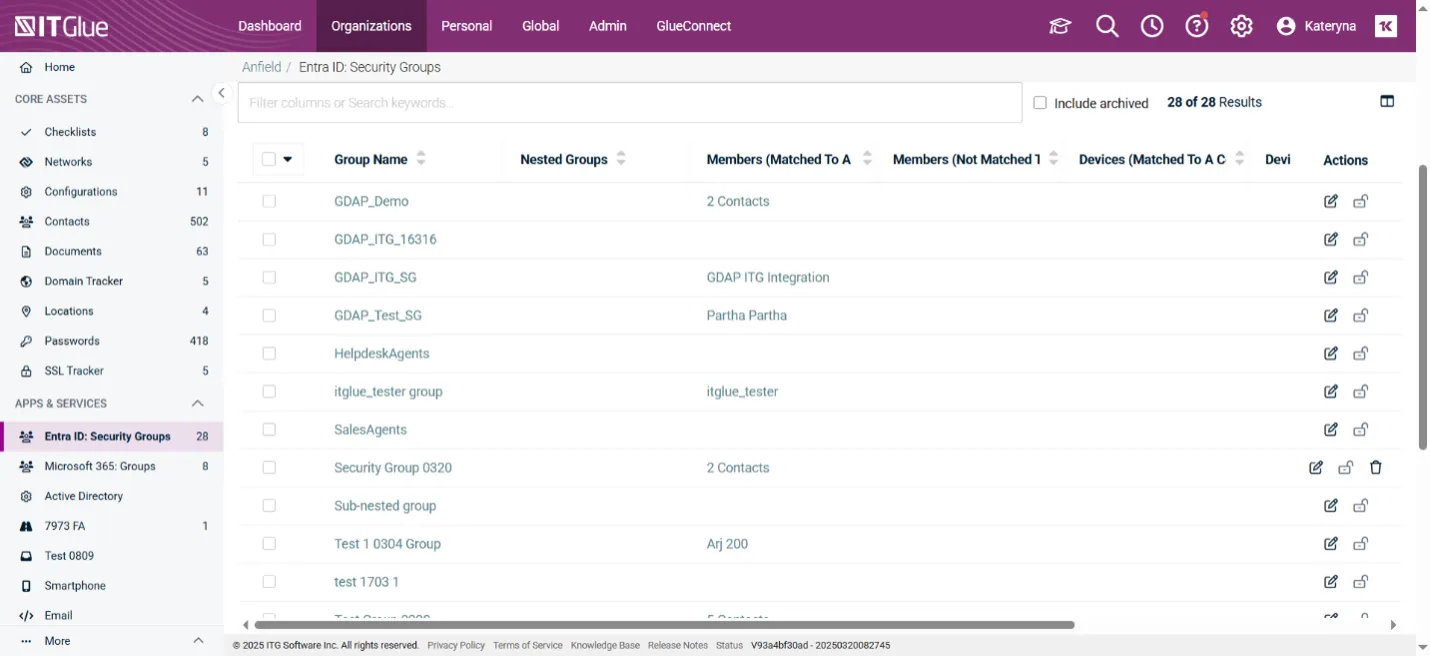
Task: Collapse the Core Assets section
Action: (197, 99)
